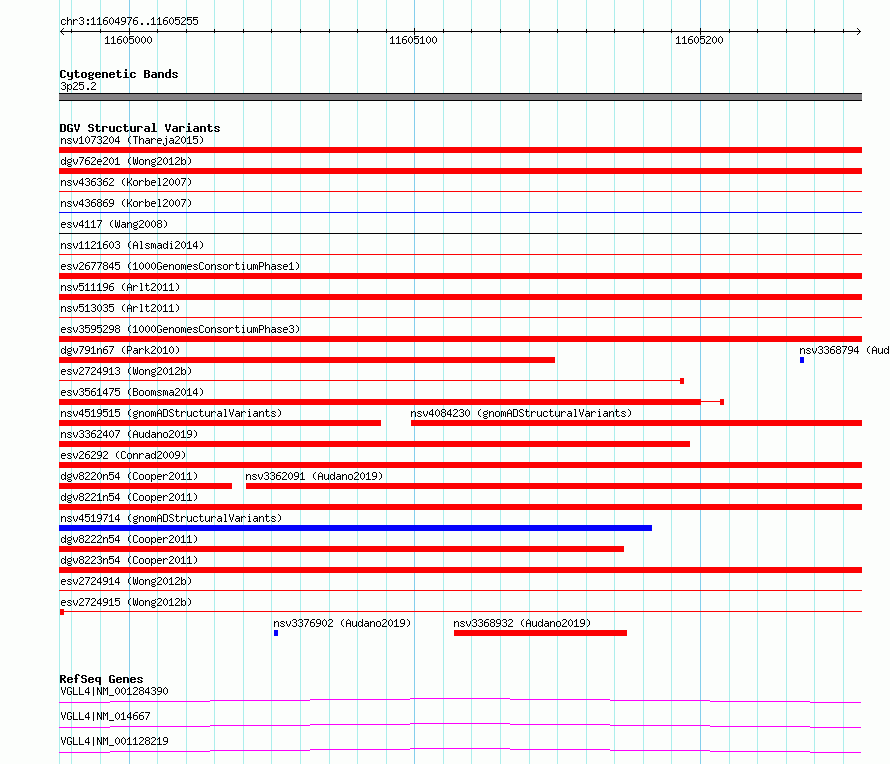Click the red start marker of esv2724915

pyautogui.click(x=62, y=612)
